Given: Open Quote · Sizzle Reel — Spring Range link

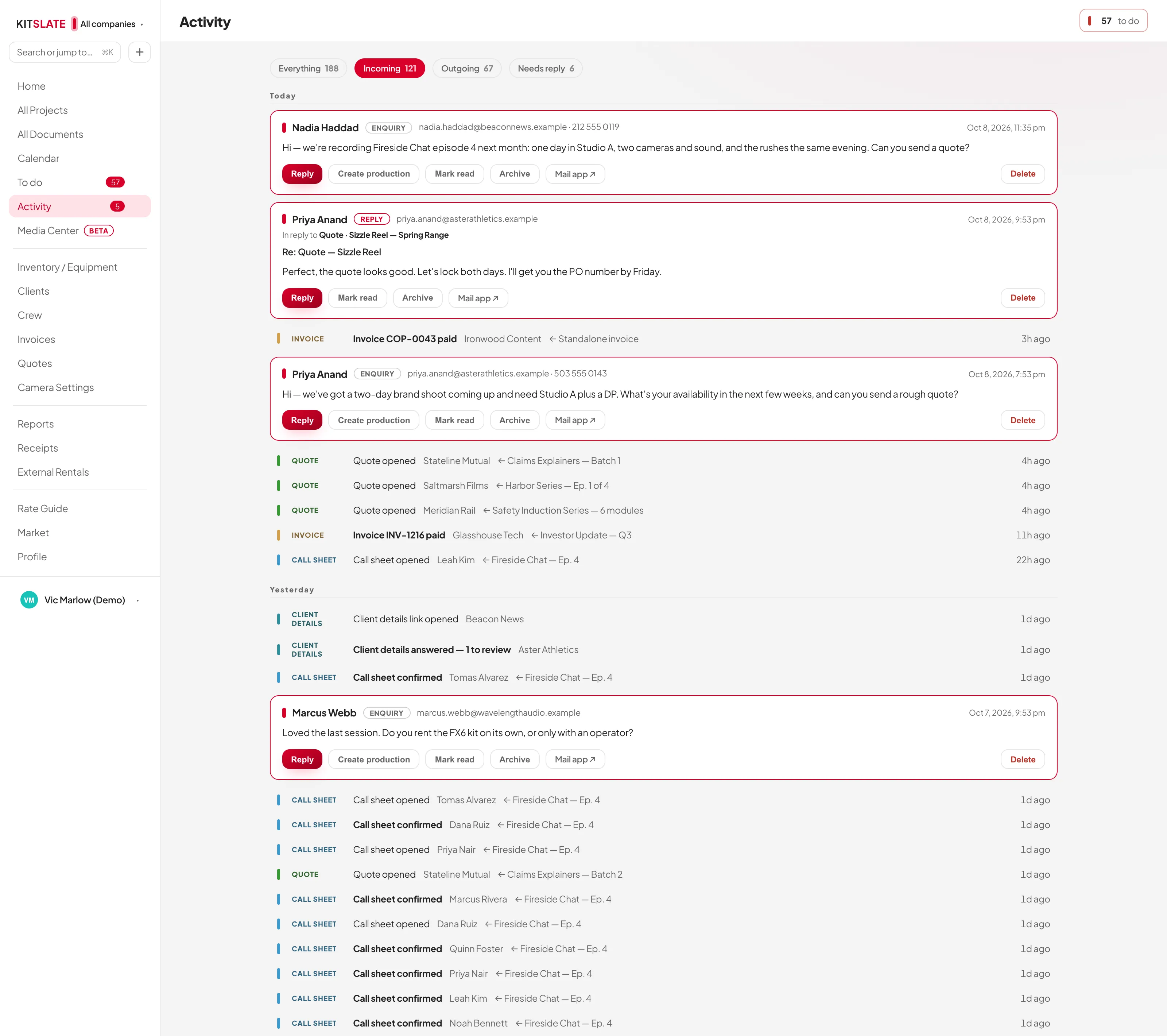Looking at the screenshot, I should (x=384, y=235).
